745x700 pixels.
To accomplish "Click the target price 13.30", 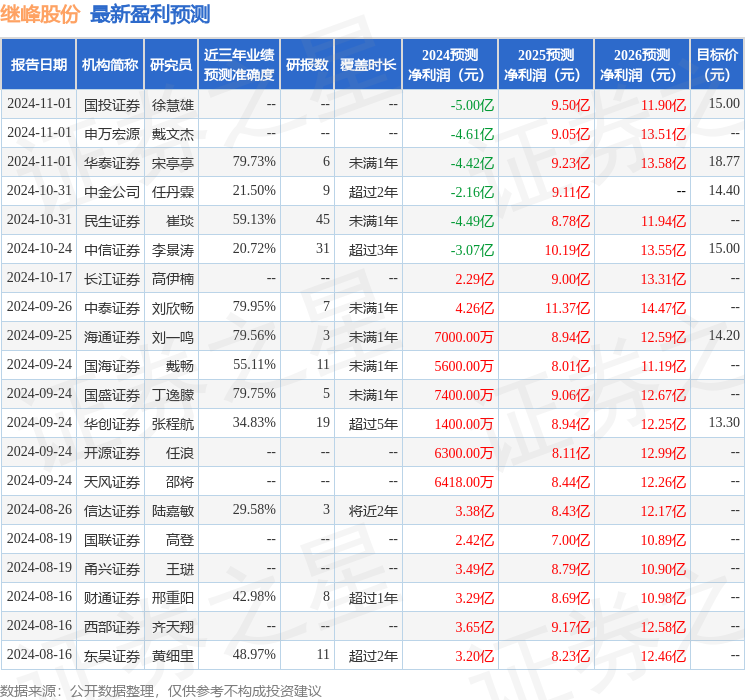I will (724, 422).
